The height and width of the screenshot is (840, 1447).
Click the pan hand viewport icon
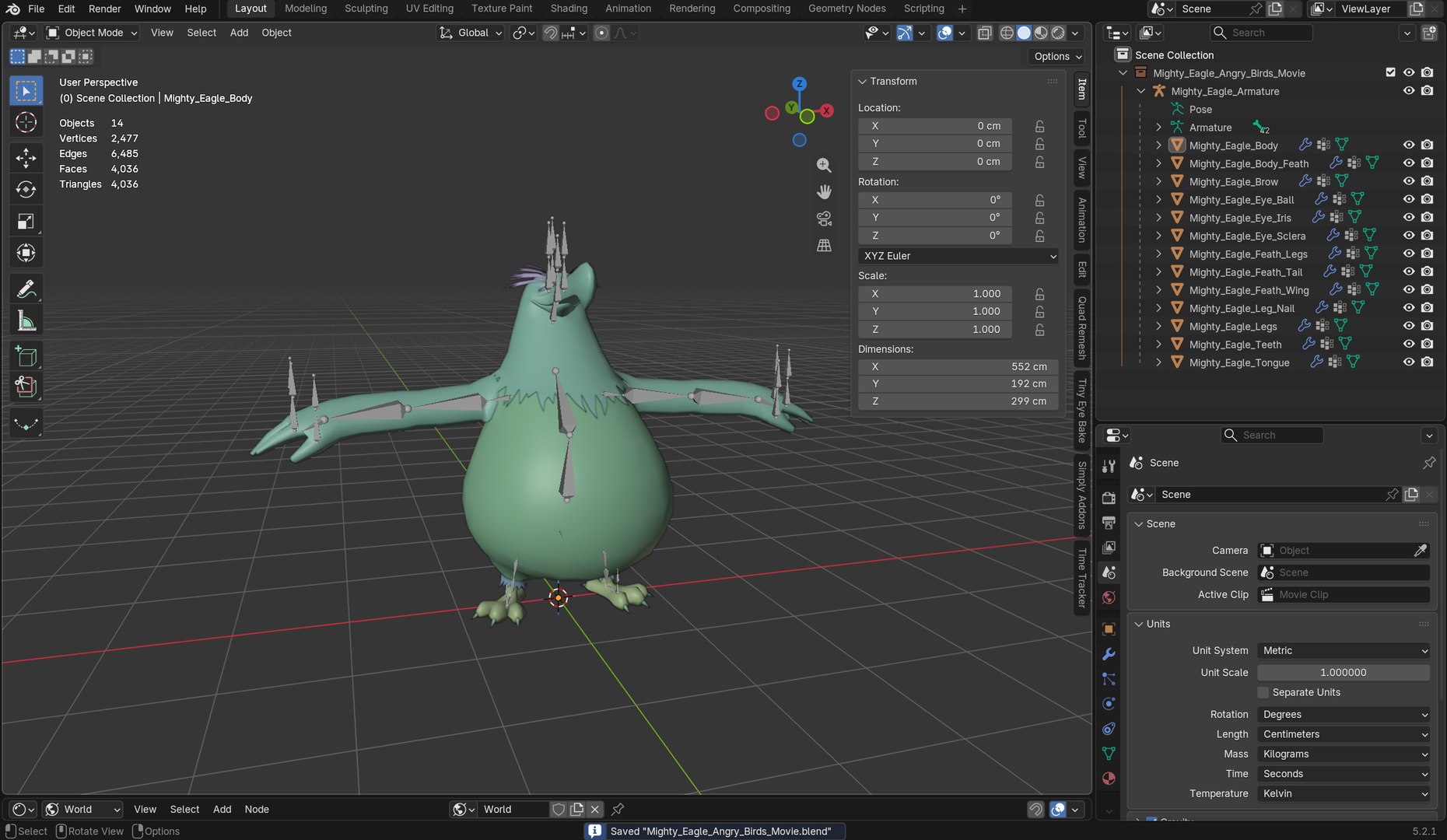(824, 192)
